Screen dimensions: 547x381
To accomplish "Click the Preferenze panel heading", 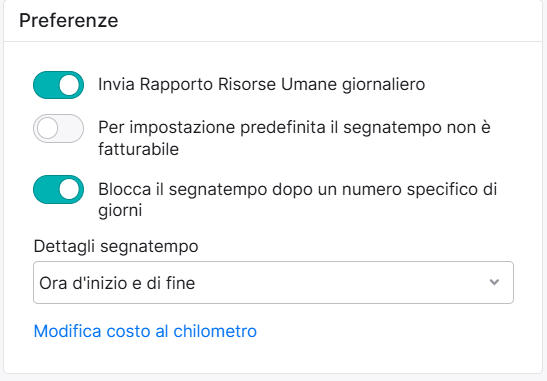I will coord(68,20).
